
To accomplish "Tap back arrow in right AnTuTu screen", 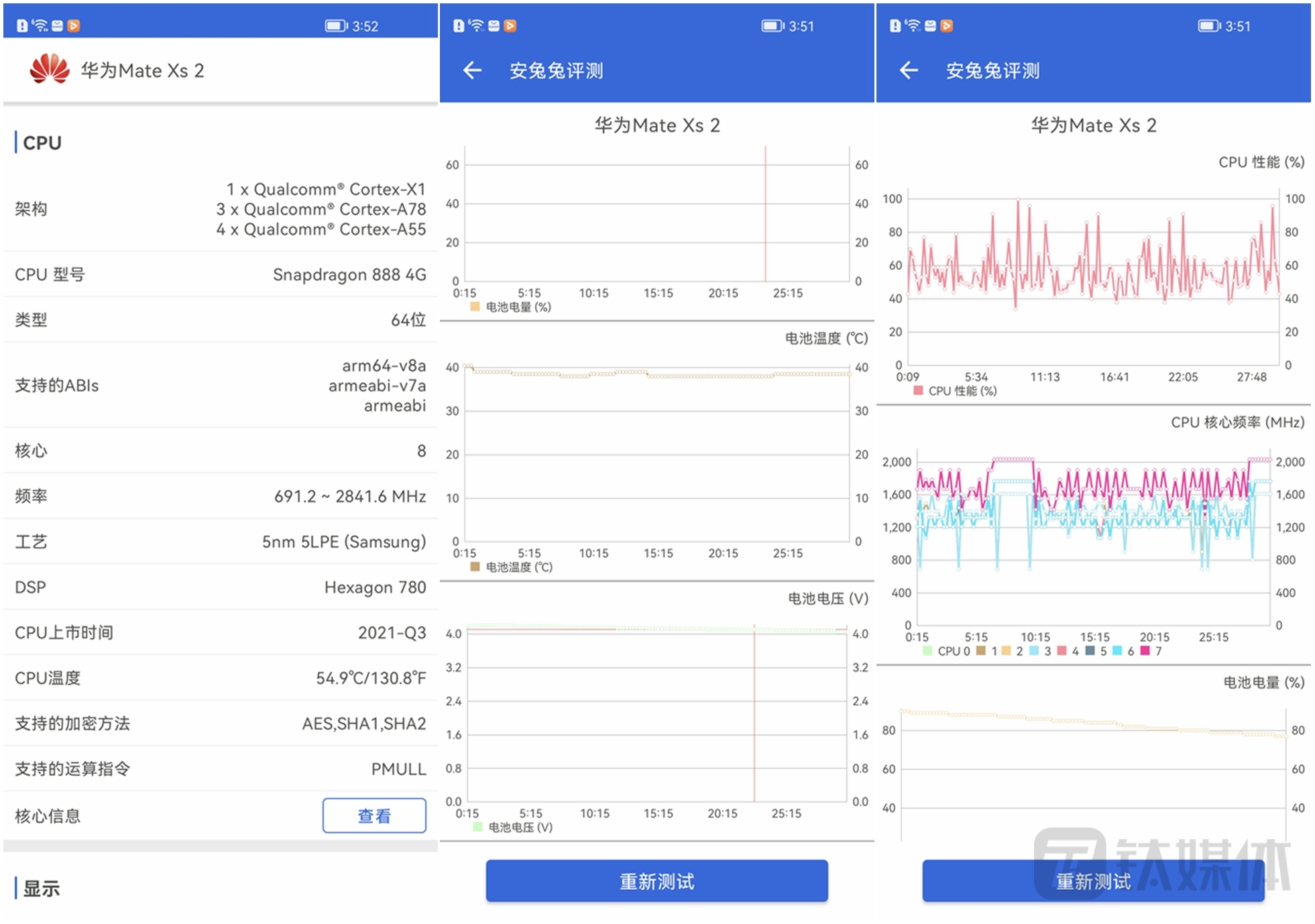I will click(909, 70).
